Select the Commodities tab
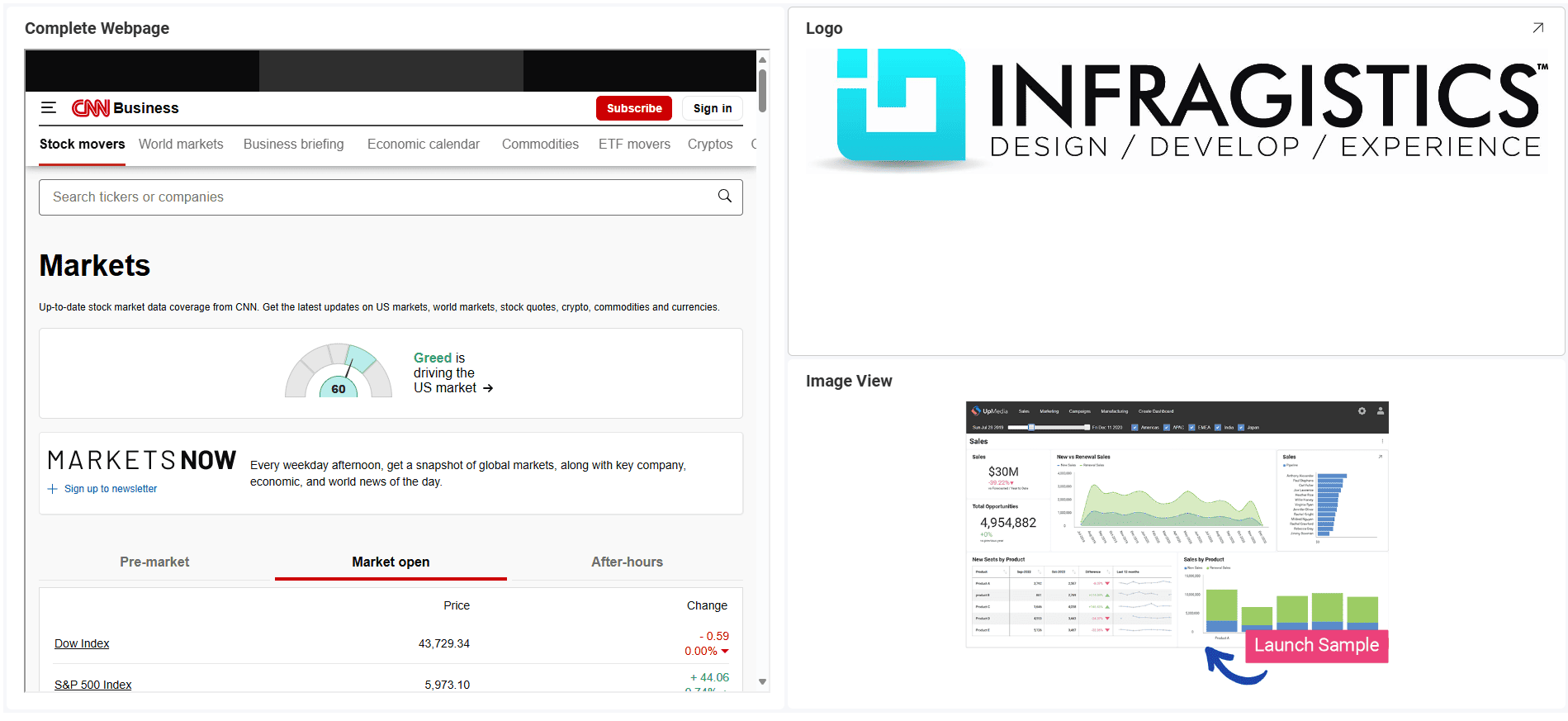 (540, 144)
